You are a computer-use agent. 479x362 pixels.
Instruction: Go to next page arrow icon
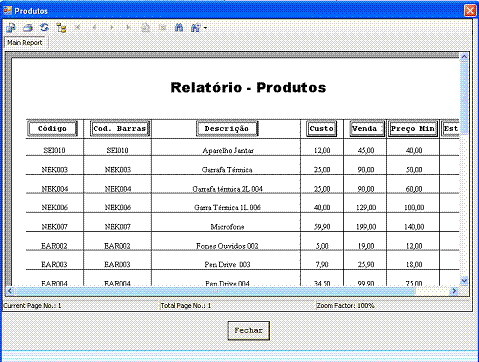point(112,28)
